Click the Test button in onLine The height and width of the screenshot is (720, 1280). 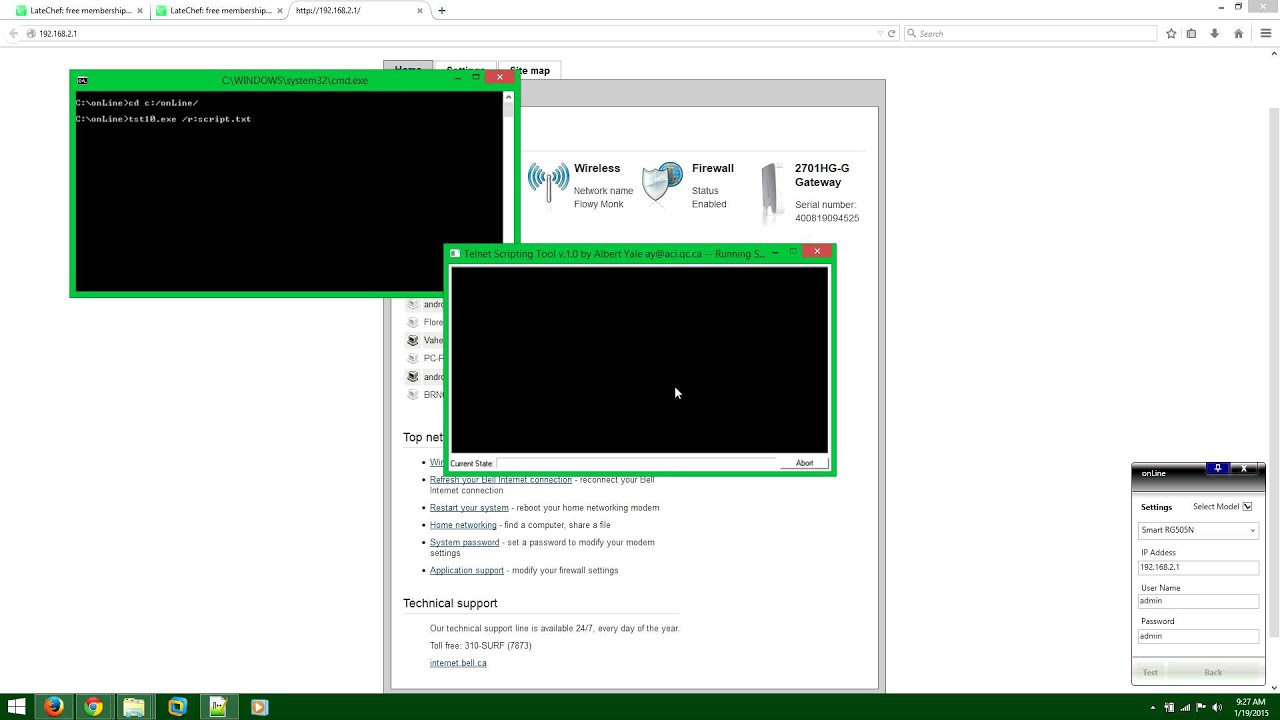(1150, 672)
